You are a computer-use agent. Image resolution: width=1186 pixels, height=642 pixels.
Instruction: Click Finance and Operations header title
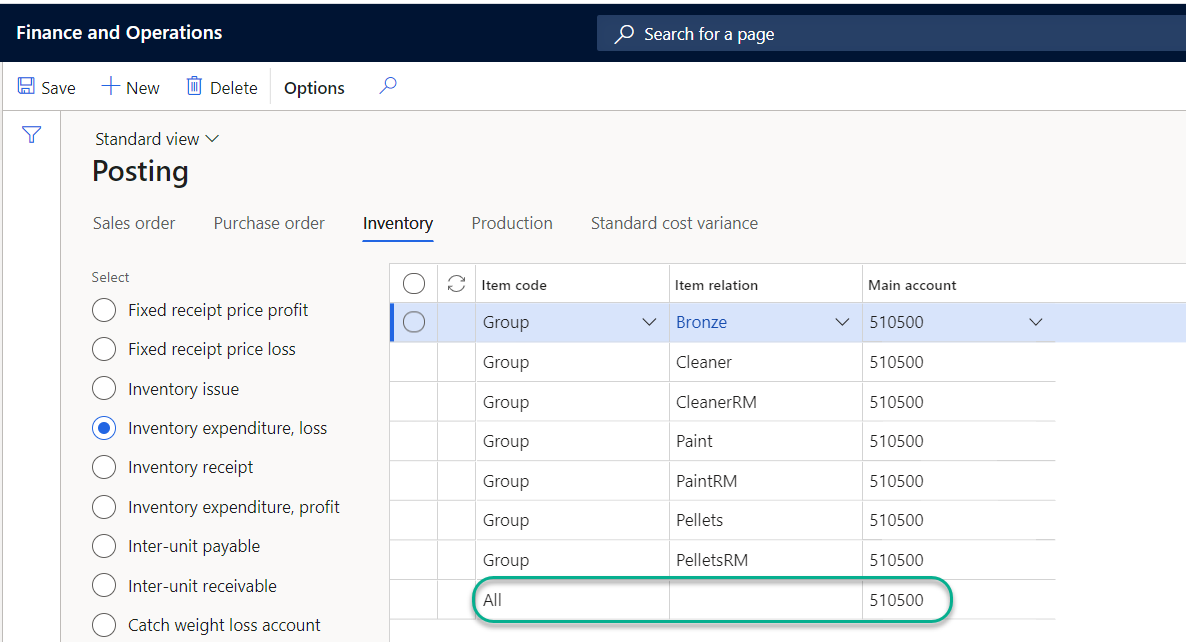point(119,33)
